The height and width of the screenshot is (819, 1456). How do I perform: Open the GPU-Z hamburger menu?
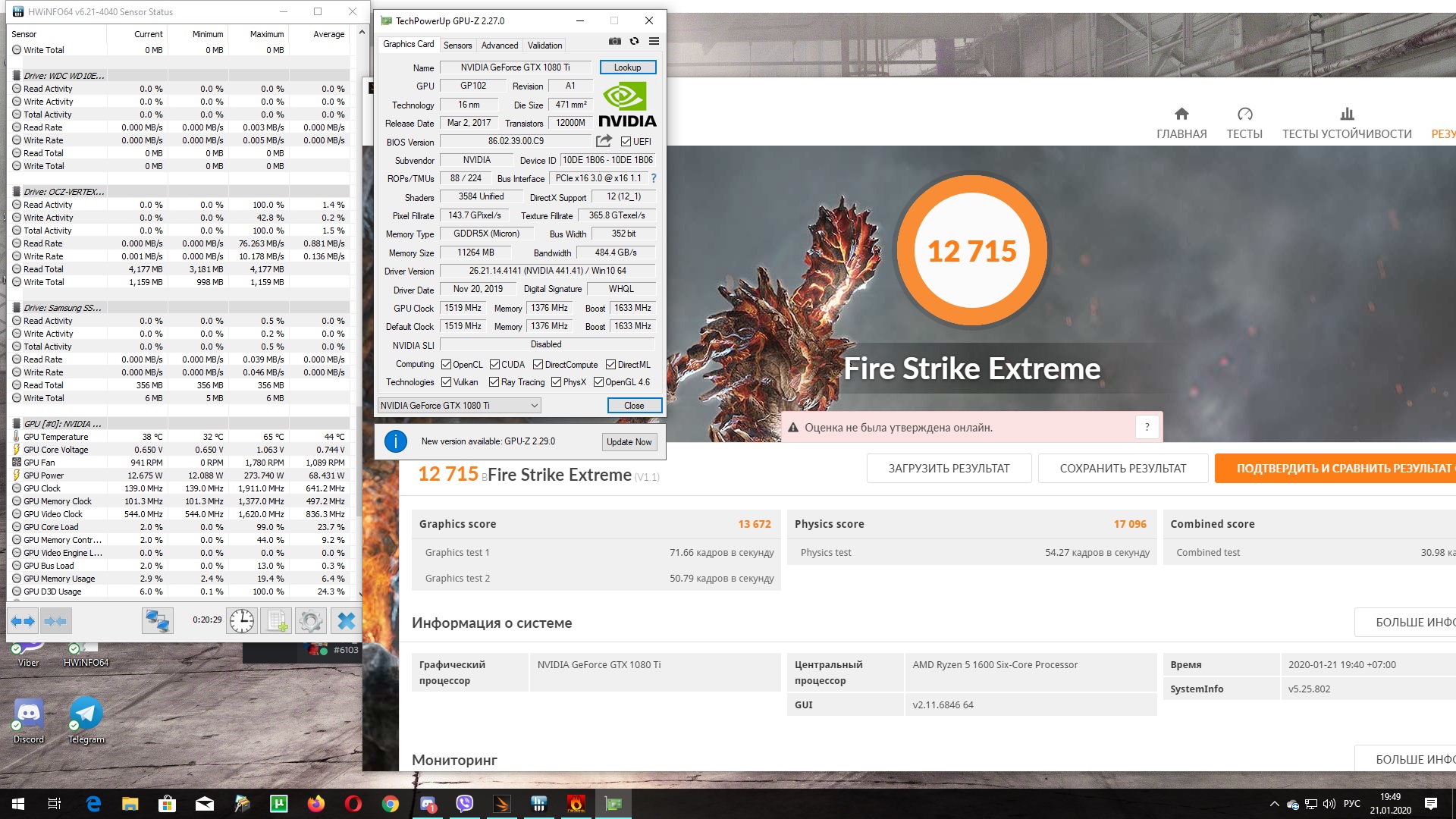654,42
